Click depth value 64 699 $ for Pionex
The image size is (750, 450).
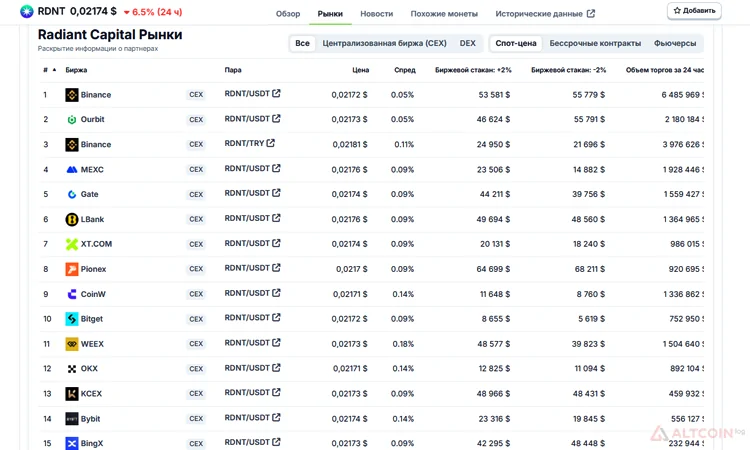[493, 269]
